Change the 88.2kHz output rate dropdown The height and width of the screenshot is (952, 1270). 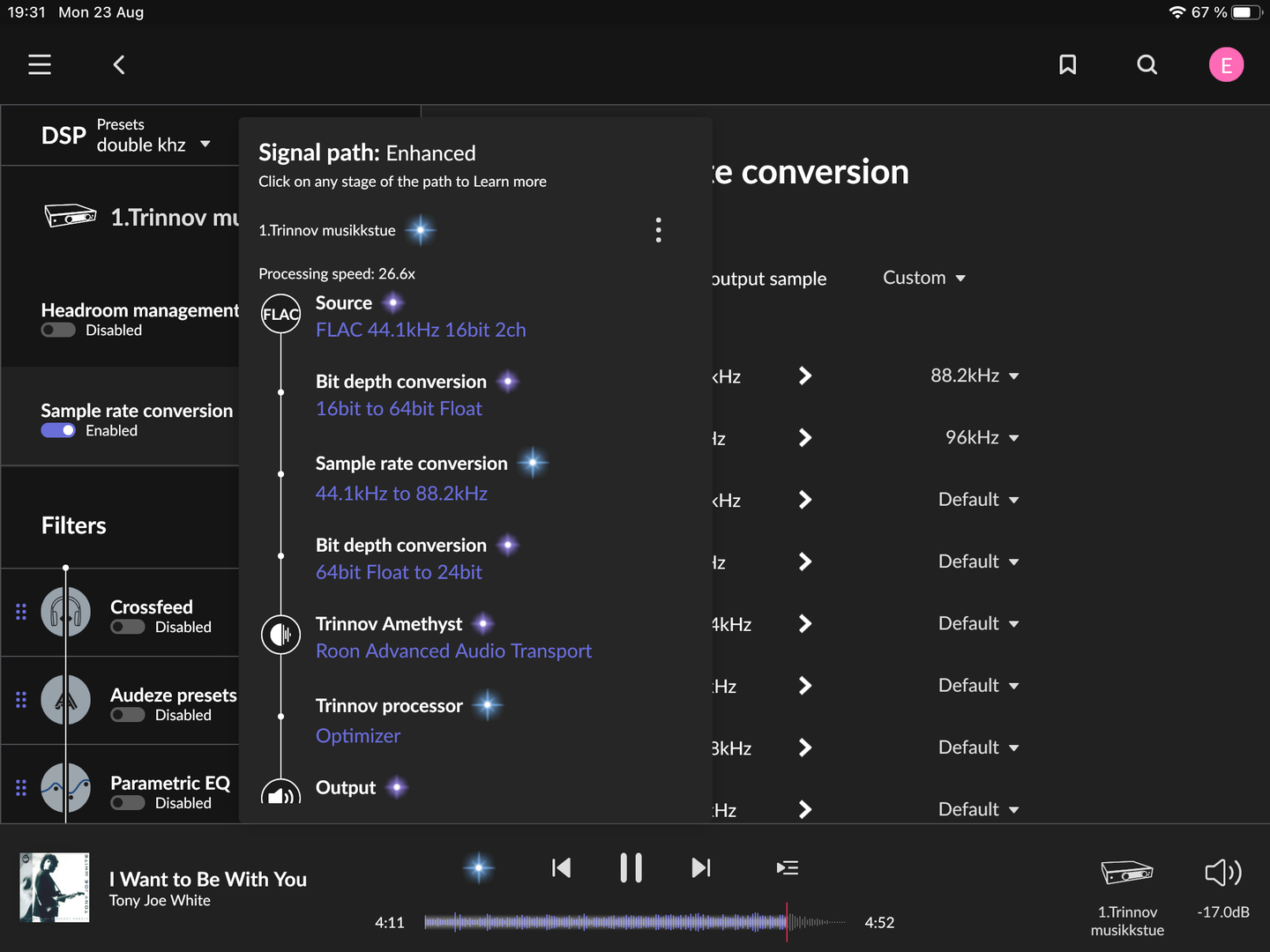974,376
